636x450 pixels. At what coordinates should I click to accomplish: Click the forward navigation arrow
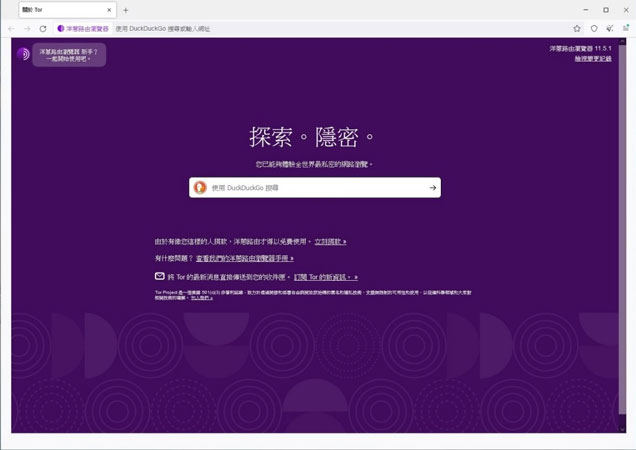pos(27,29)
